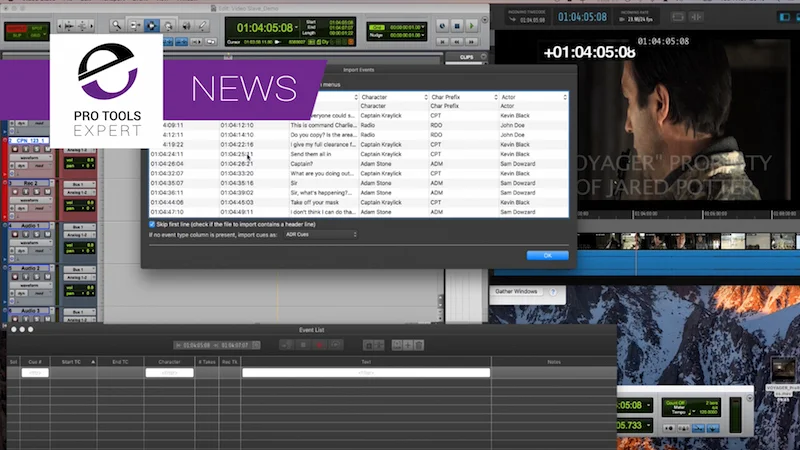The width and height of the screenshot is (800, 450).
Task: Open the Actor column mapping dropdown
Action: tap(534, 97)
